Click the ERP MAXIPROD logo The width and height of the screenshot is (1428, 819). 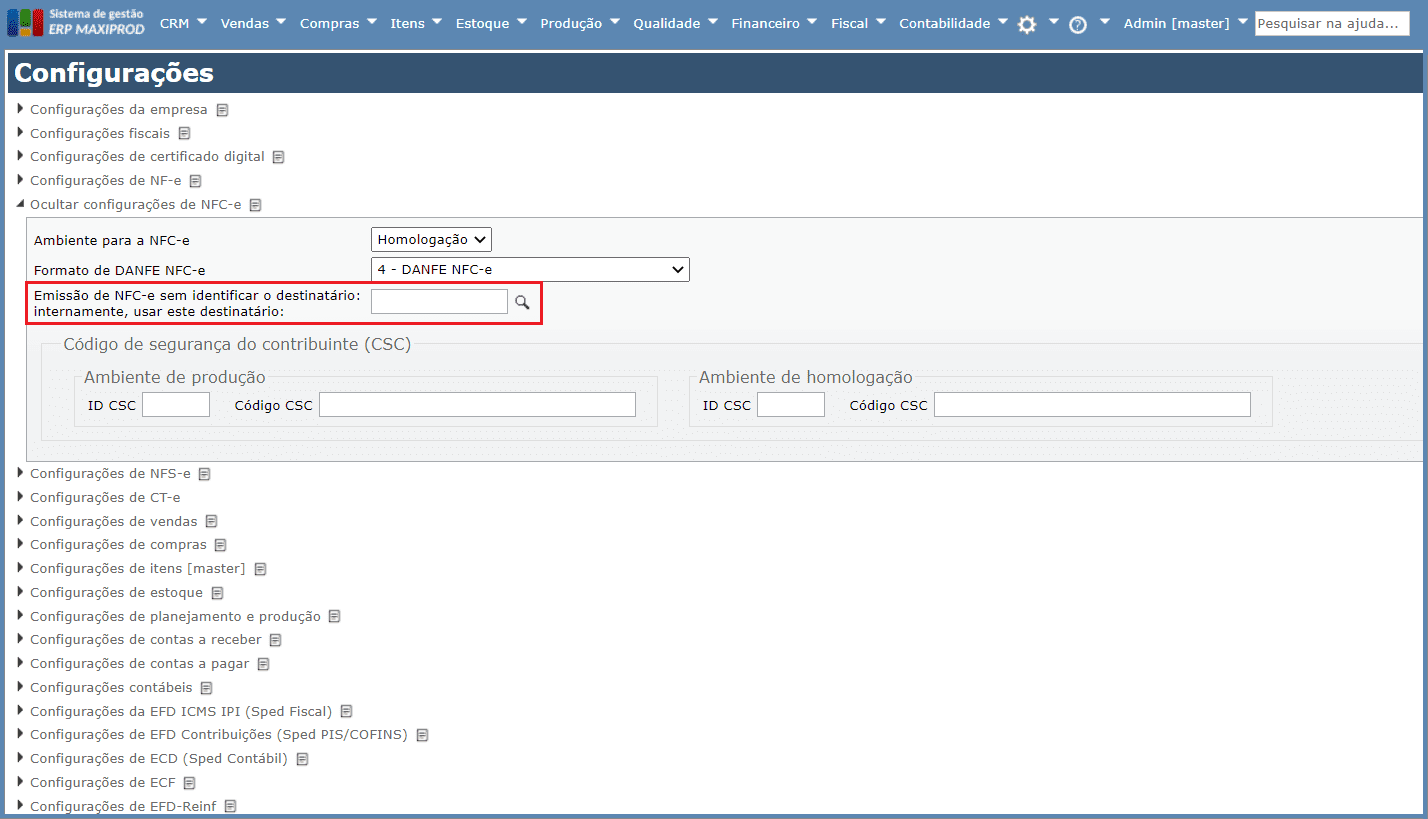tap(76, 23)
